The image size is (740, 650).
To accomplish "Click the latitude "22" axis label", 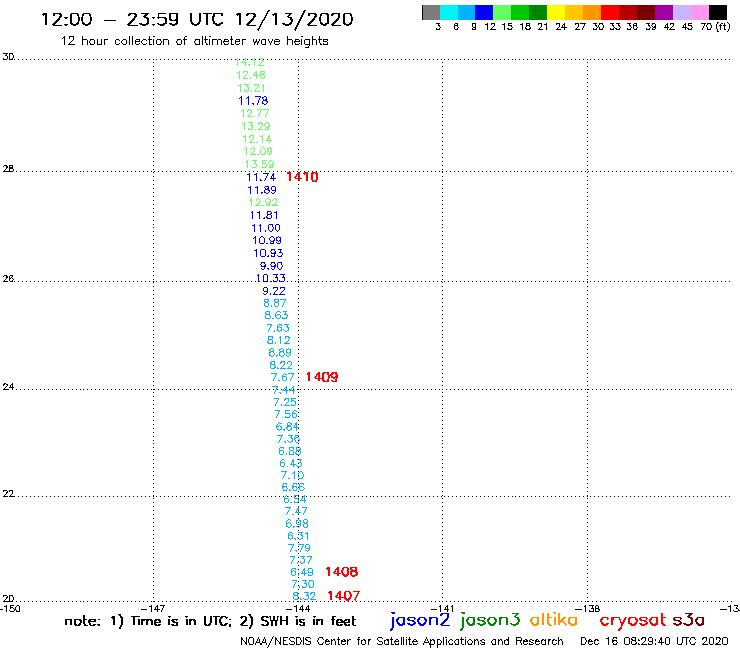I will click(x=8, y=494).
